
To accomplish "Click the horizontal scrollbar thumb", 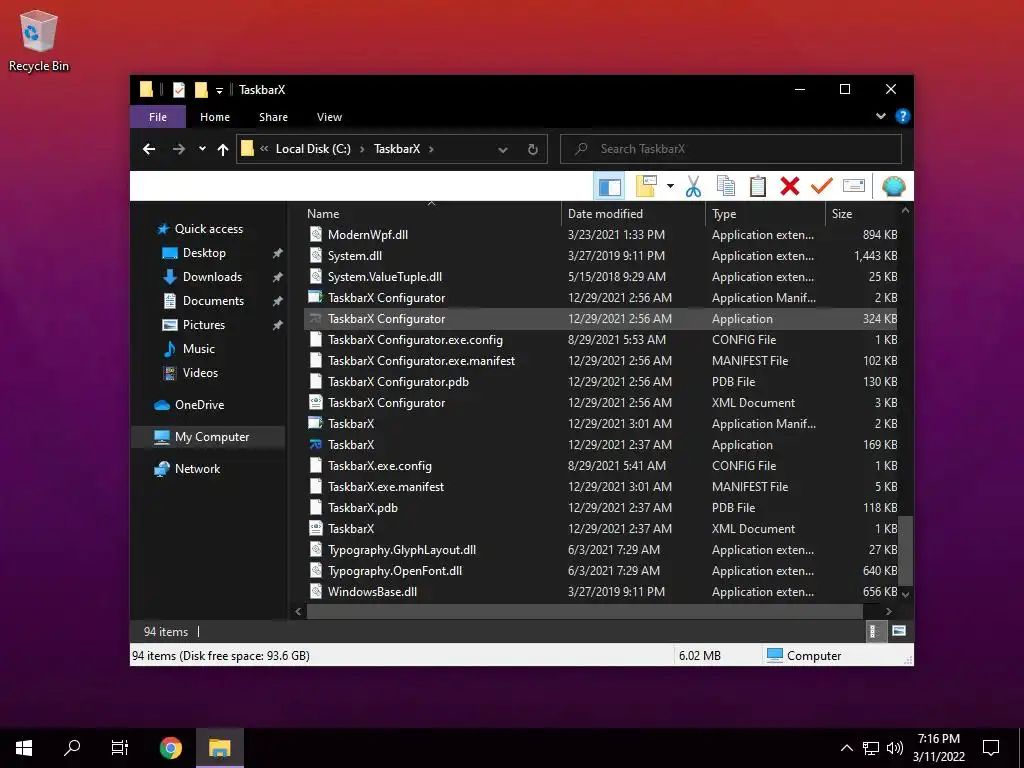I will (584, 611).
